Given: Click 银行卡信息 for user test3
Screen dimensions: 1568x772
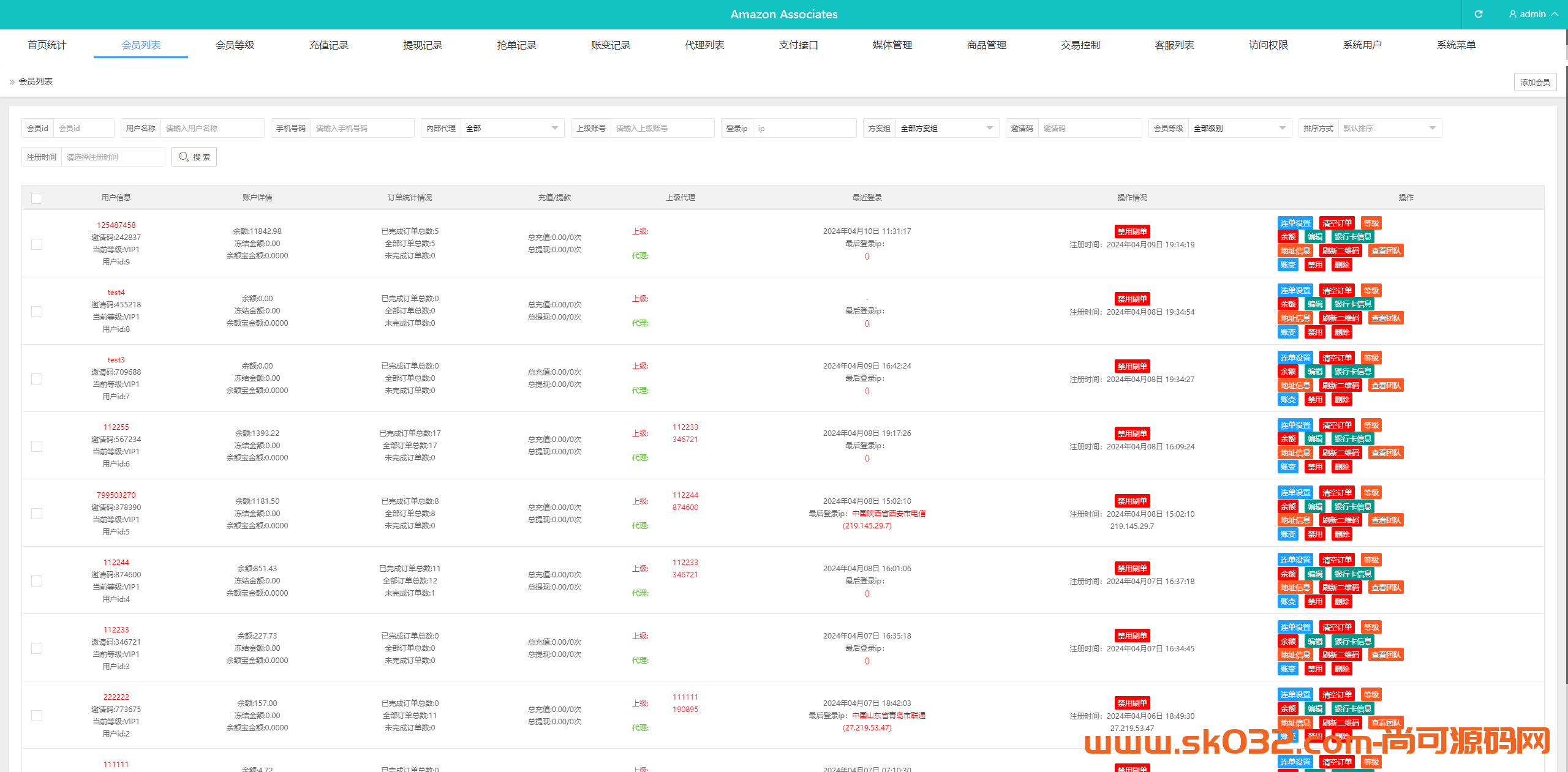Looking at the screenshot, I should click(x=1352, y=372).
